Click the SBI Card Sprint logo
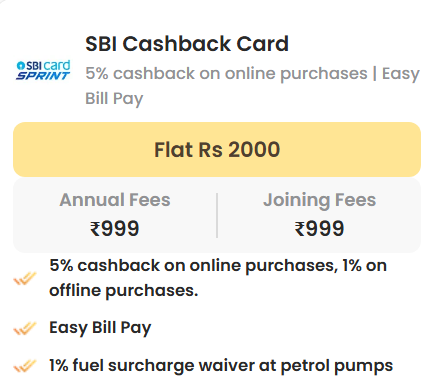Screen dimensions: 424x380 coord(43,70)
